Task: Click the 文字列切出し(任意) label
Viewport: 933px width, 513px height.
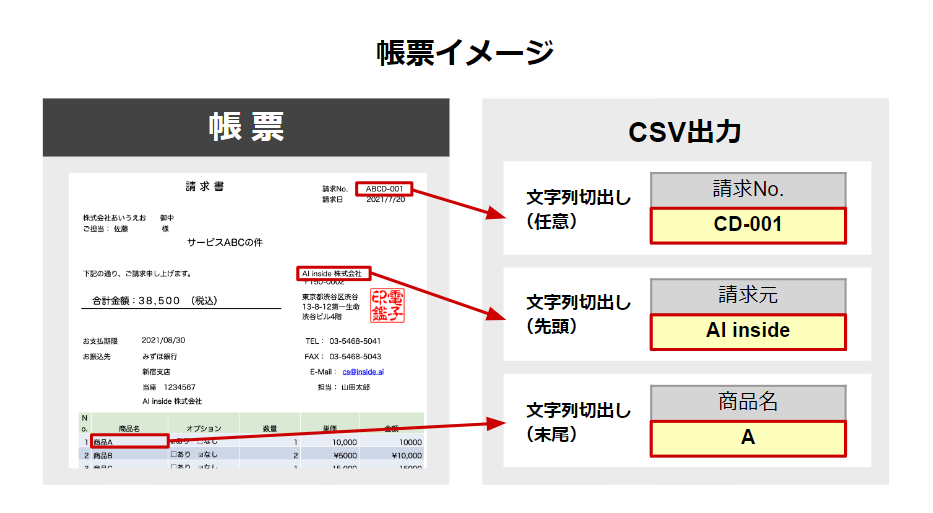Action: (x=578, y=209)
